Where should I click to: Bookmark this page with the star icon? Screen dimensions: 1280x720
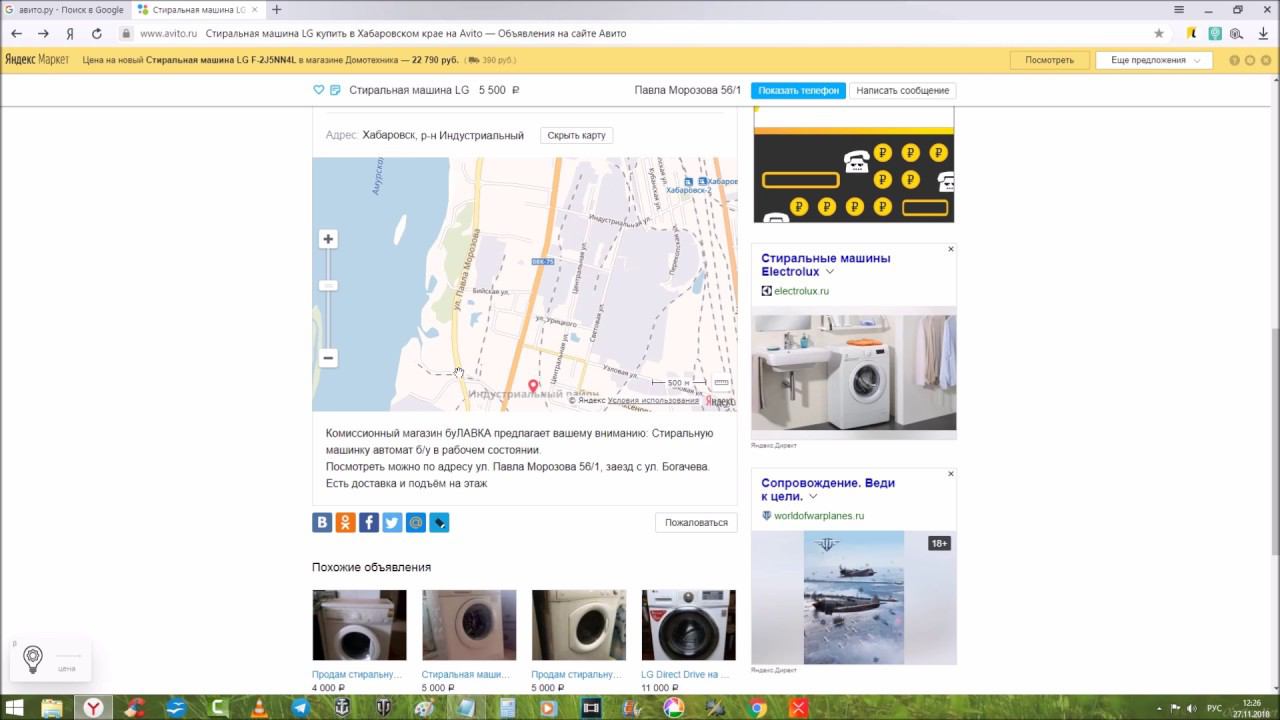click(x=1159, y=33)
